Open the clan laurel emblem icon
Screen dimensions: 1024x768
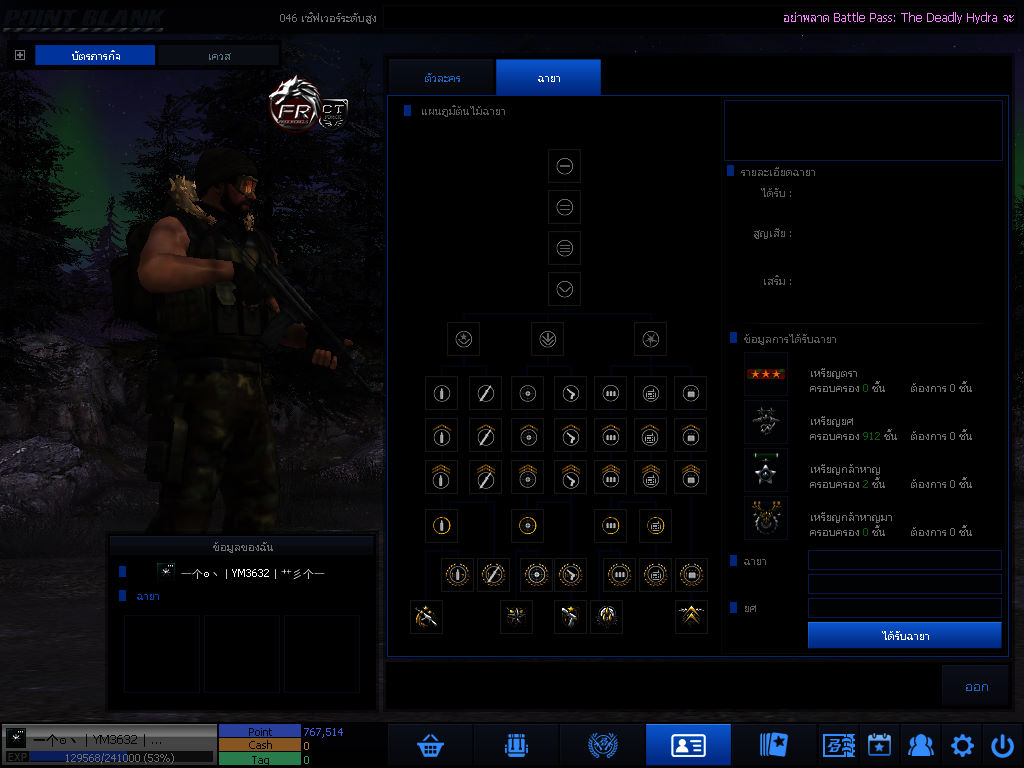[602, 744]
